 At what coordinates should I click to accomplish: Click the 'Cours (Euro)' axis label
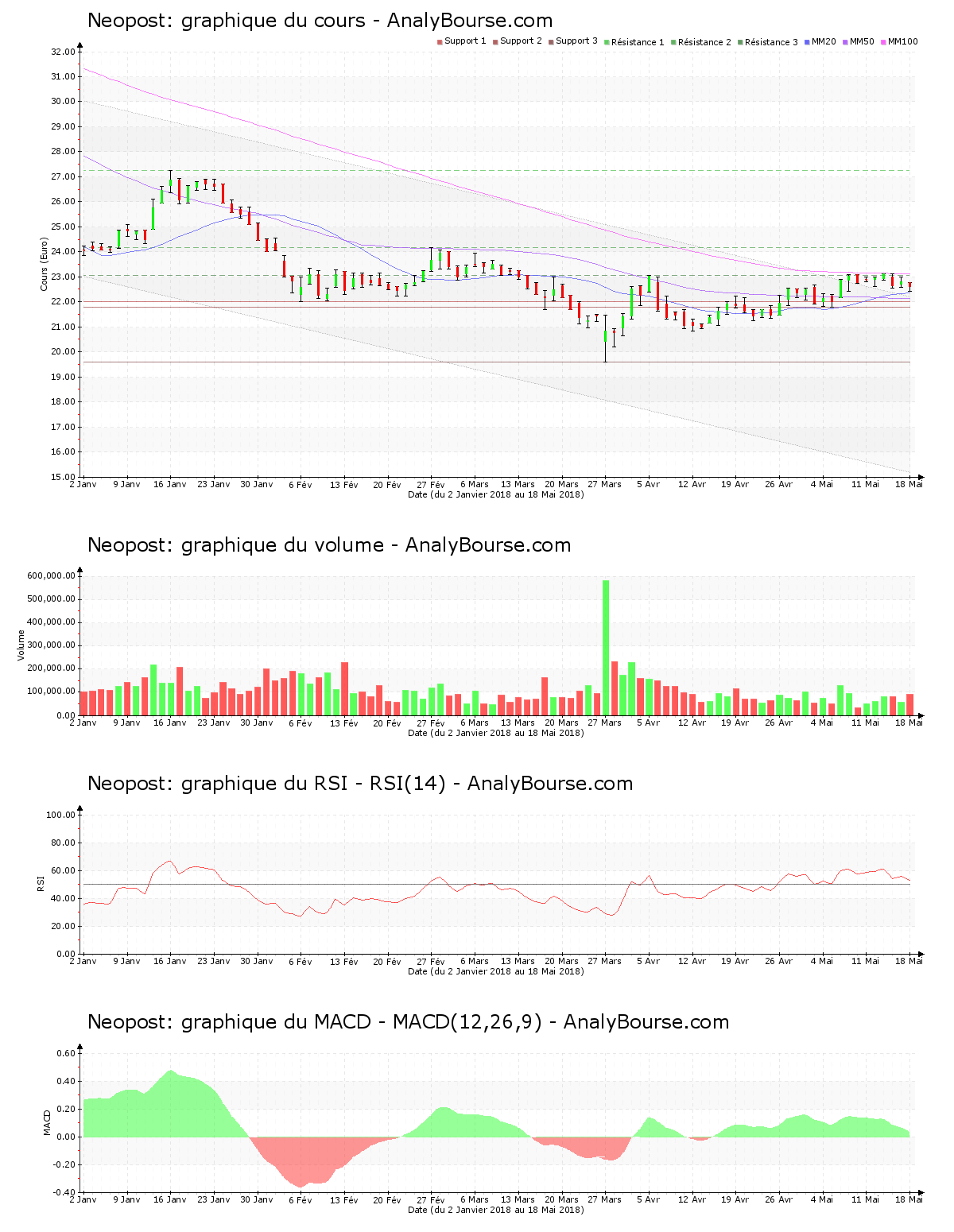click(x=45, y=264)
